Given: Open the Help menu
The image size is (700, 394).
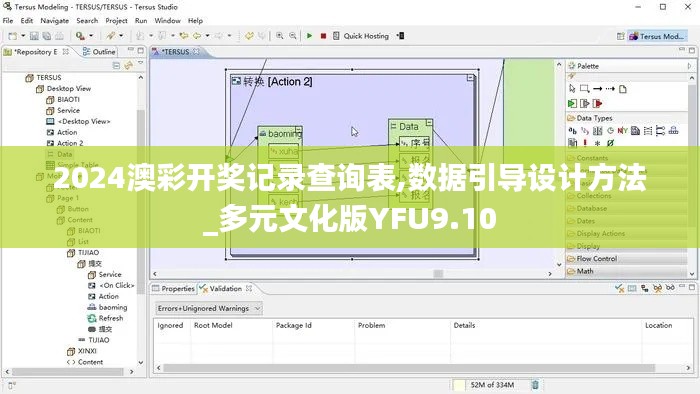Looking at the screenshot, I should [195, 21].
